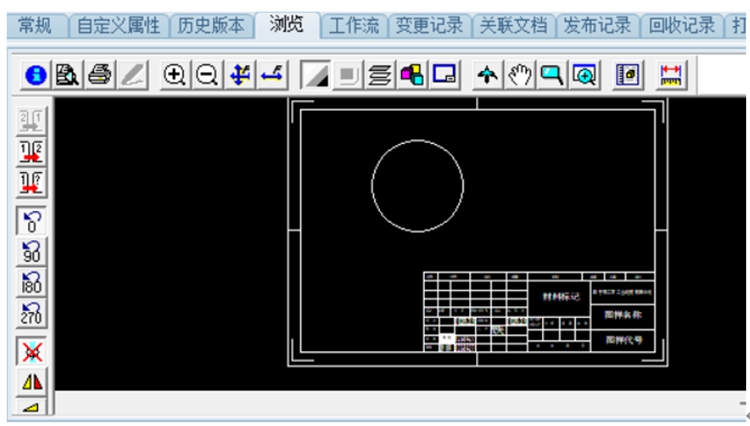Click the red-yellow mirror flip icon

(32, 382)
